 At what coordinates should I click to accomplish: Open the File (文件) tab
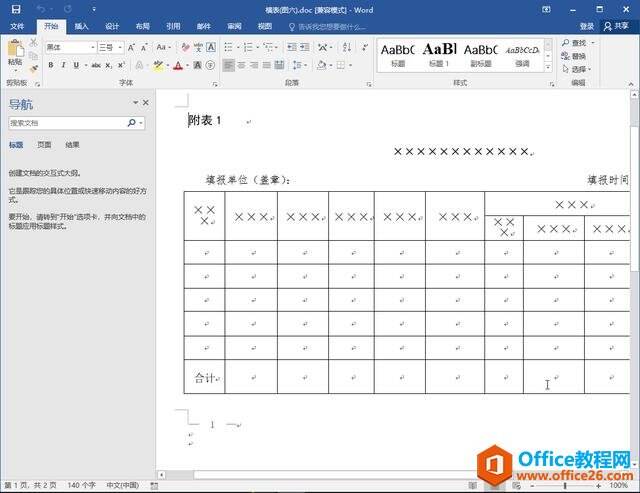(x=17, y=27)
